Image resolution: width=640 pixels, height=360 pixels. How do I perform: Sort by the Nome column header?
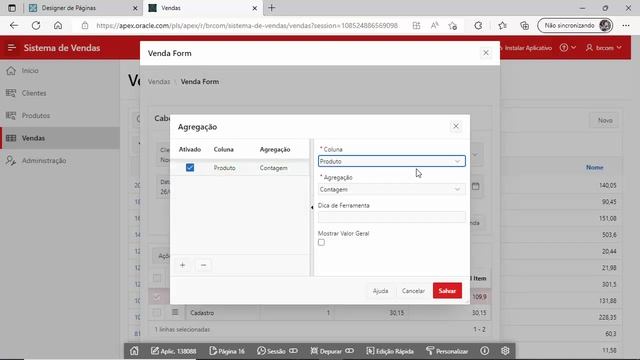pos(594,167)
